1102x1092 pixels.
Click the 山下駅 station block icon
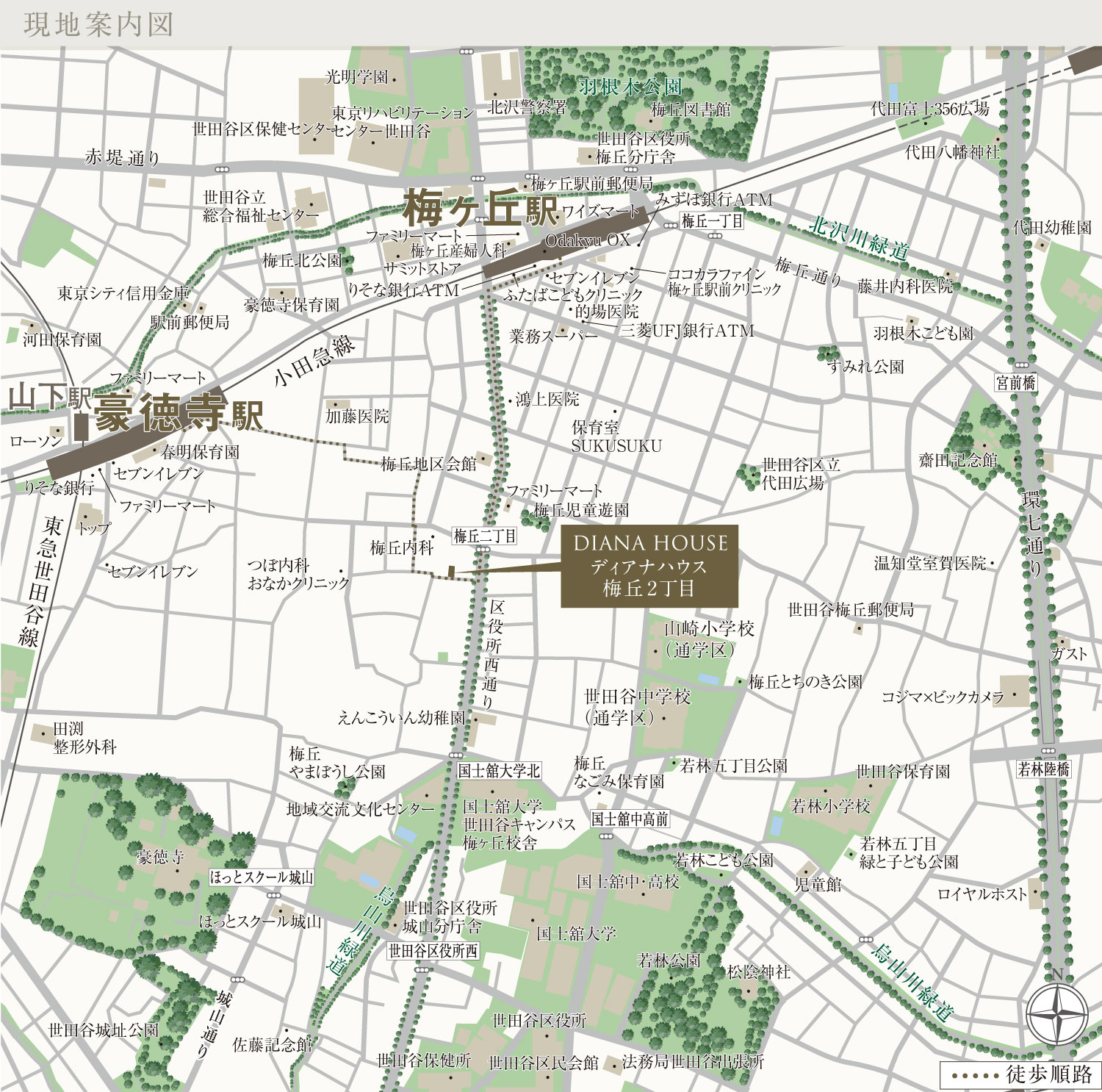81,428
